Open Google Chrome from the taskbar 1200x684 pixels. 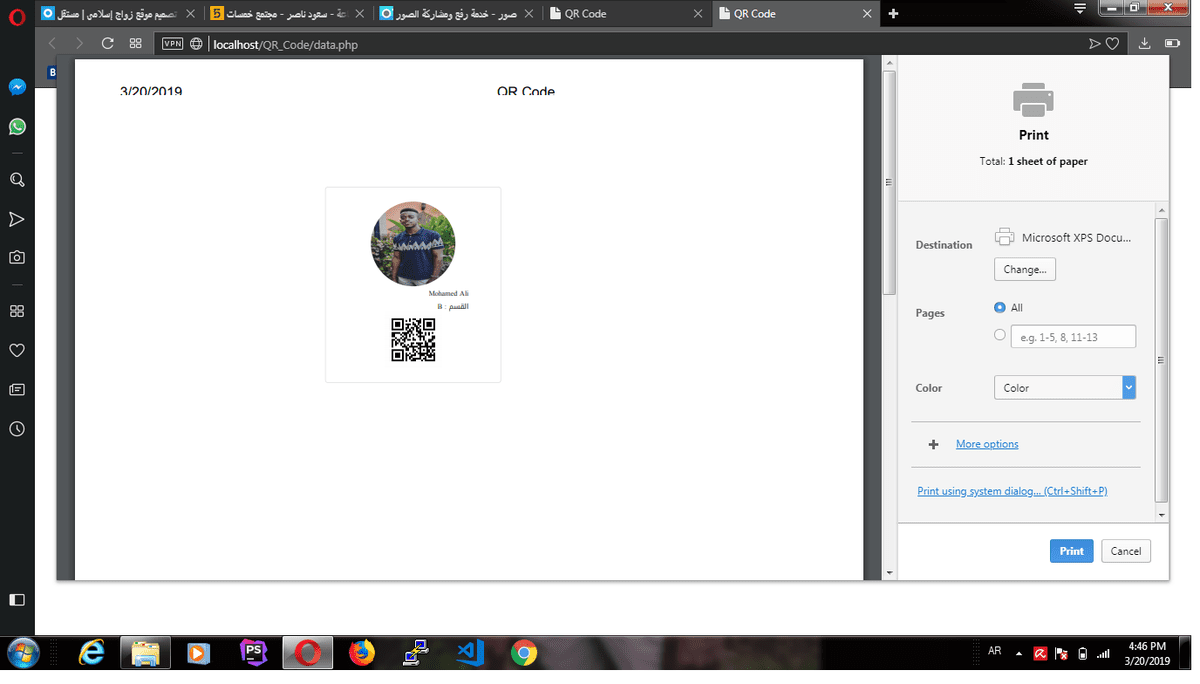pos(523,653)
